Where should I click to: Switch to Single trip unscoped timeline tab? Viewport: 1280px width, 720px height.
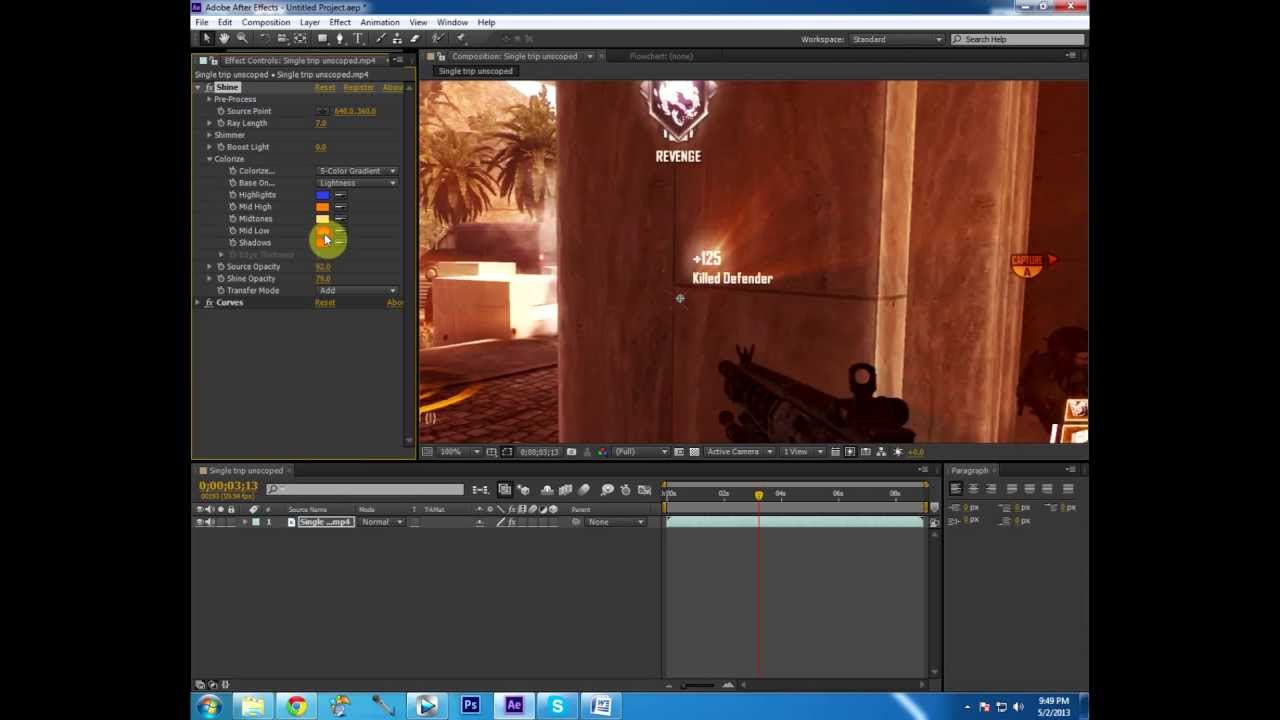click(246, 471)
